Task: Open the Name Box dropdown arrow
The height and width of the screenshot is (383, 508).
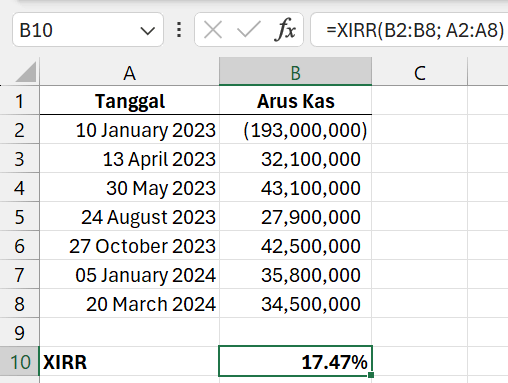Action: click(147, 31)
